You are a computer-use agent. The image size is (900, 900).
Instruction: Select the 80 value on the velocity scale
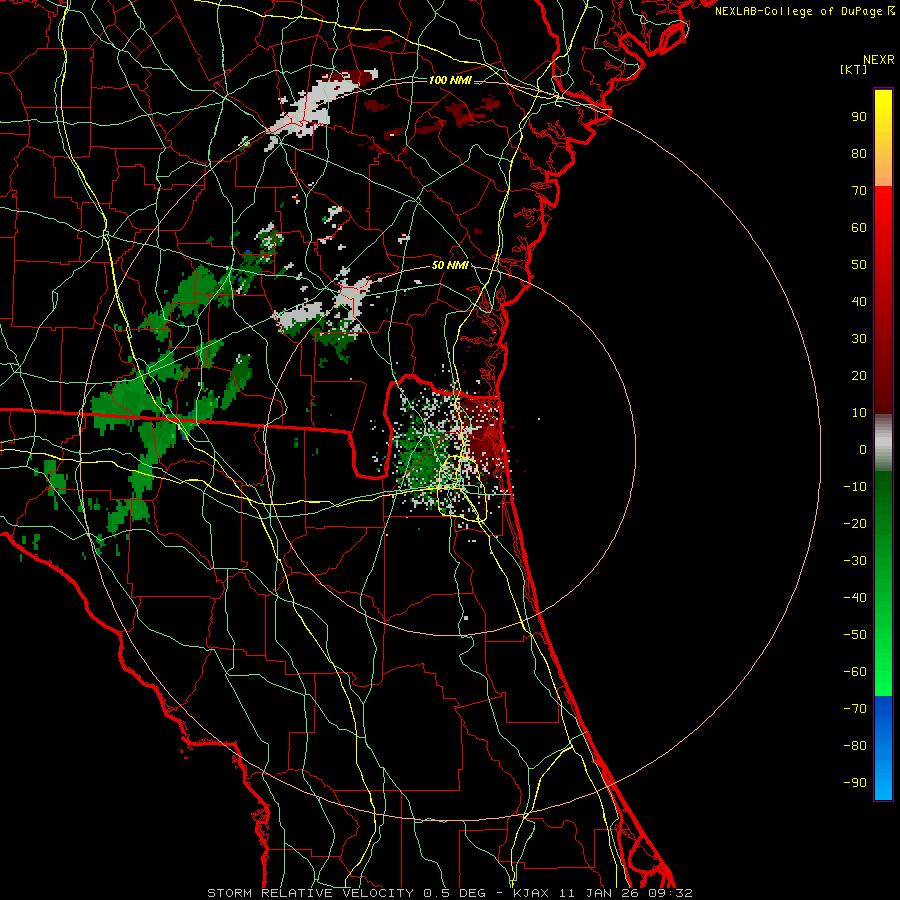click(x=859, y=153)
